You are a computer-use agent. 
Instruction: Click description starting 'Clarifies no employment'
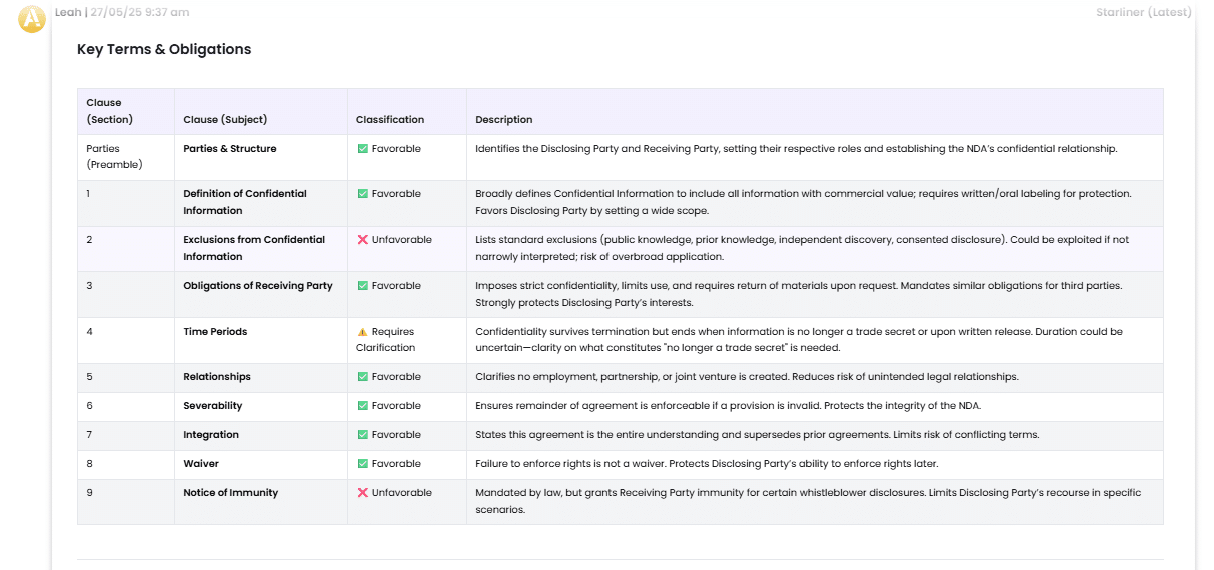tap(747, 377)
